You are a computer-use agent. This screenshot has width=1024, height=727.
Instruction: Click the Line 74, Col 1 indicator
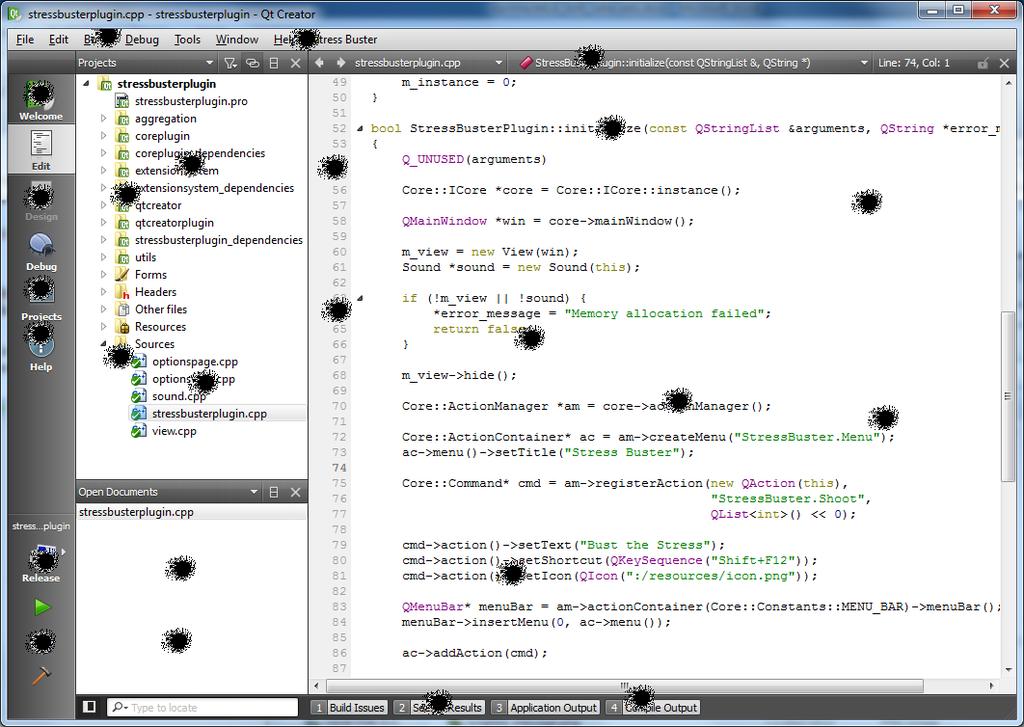[914, 63]
